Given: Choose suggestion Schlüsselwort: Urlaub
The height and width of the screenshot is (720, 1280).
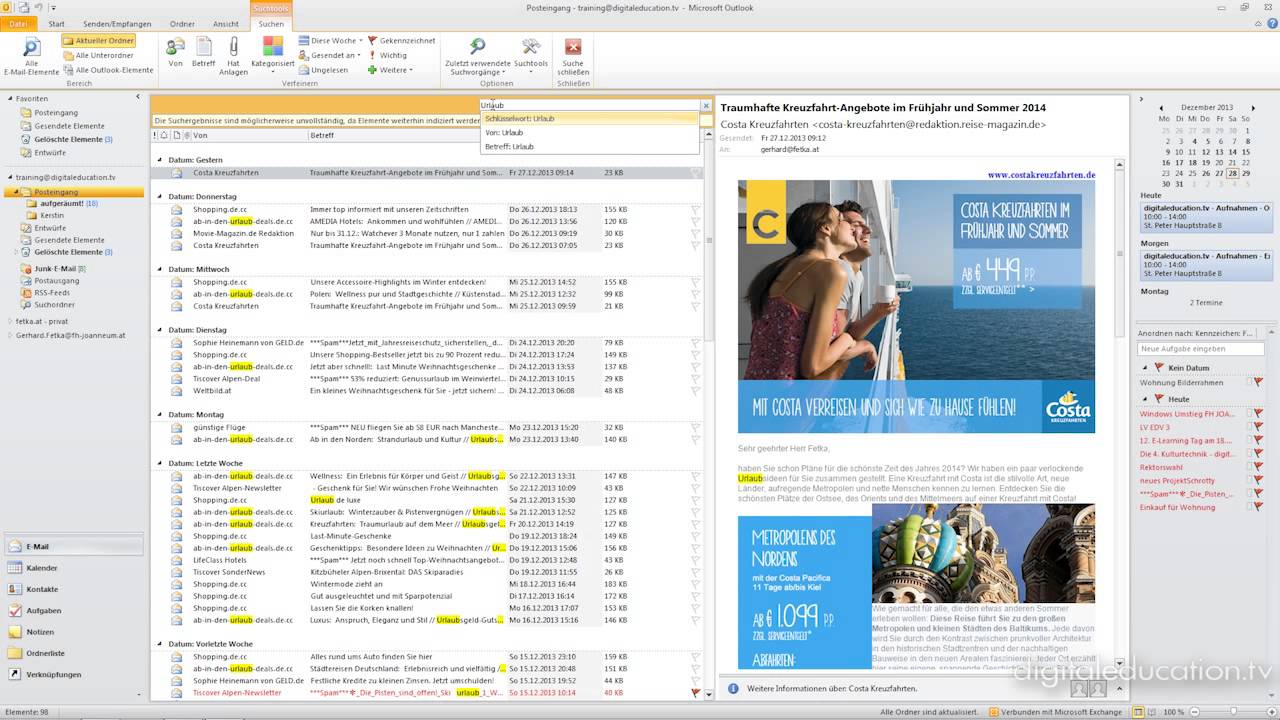Looking at the screenshot, I should coord(589,119).
